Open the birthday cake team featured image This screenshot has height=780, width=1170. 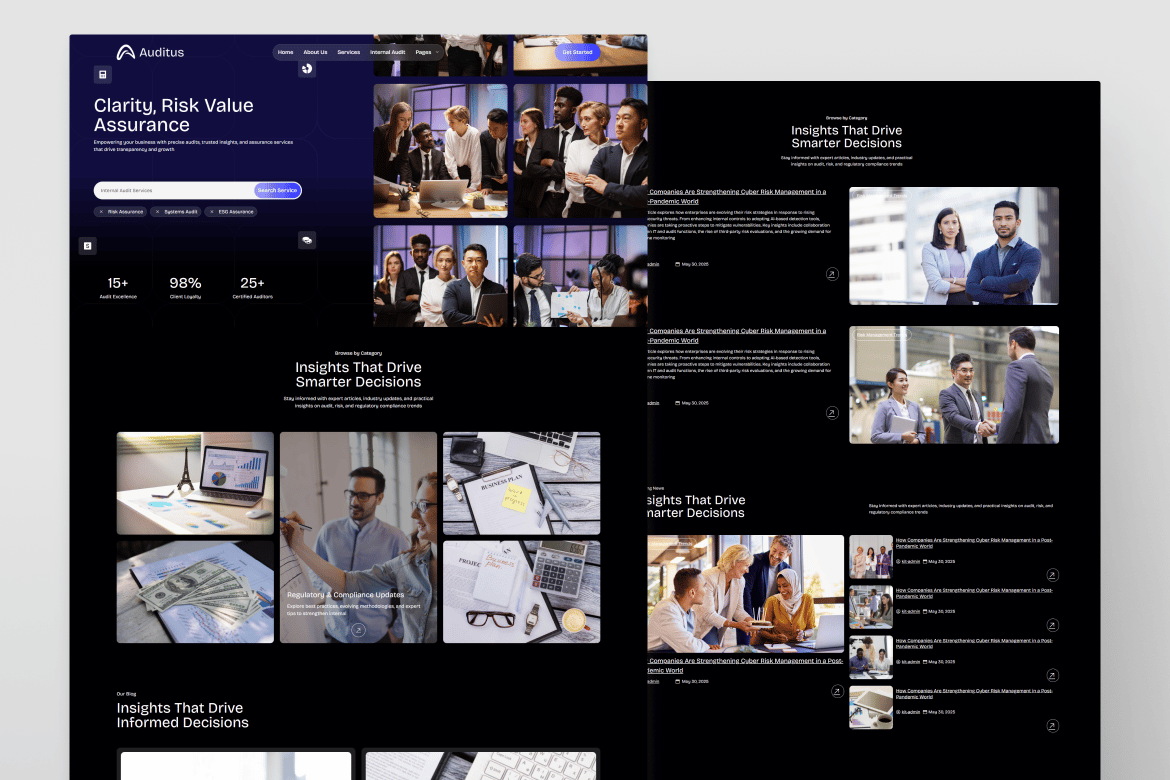tap(745, 593)
